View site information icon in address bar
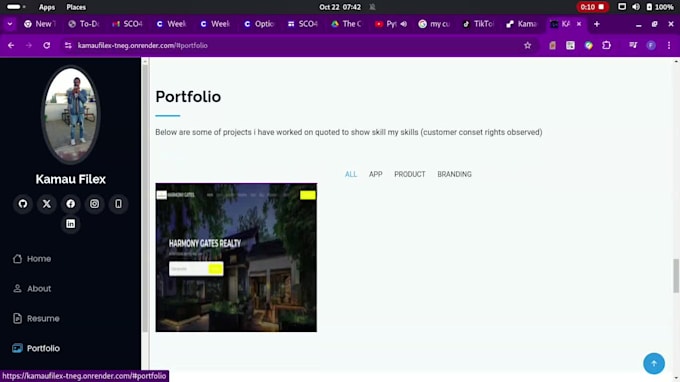This screenshot has width=680, height=382. [68, 46]
